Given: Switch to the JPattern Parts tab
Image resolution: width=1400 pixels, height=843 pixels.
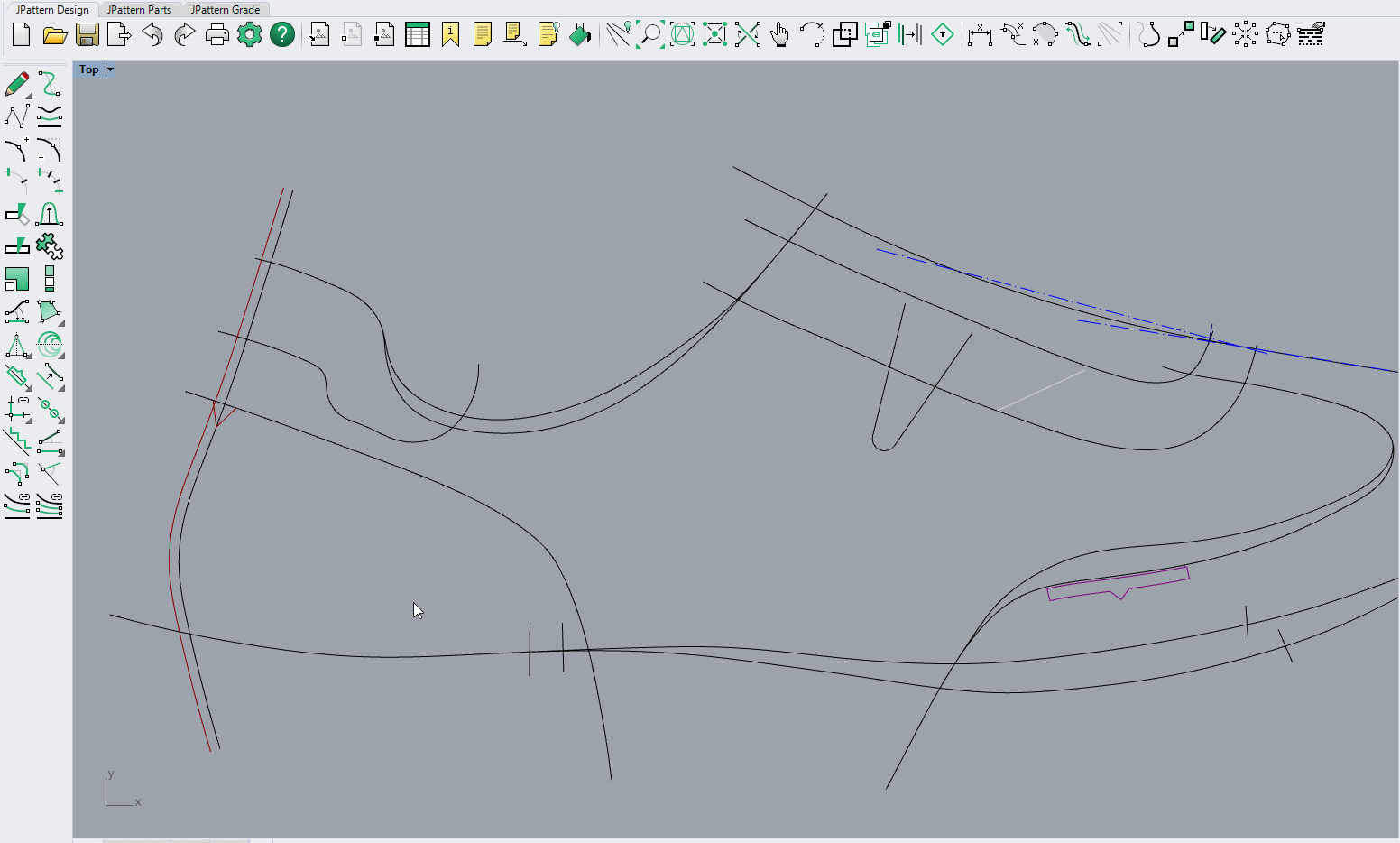Looking at the screenshot, I should point(139,9).
